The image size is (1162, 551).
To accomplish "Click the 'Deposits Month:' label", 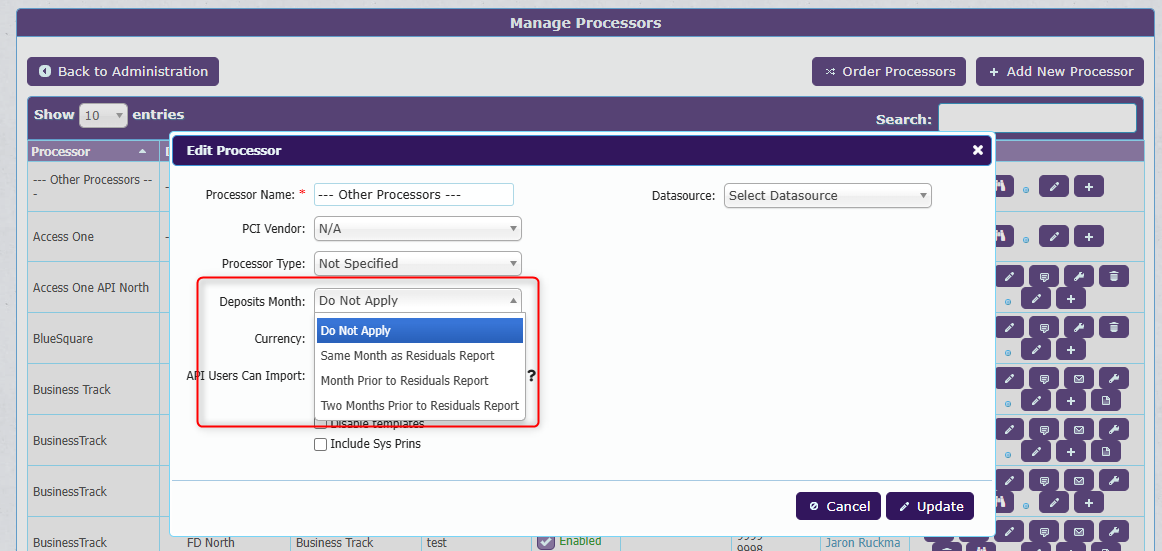I will (262, 301).
